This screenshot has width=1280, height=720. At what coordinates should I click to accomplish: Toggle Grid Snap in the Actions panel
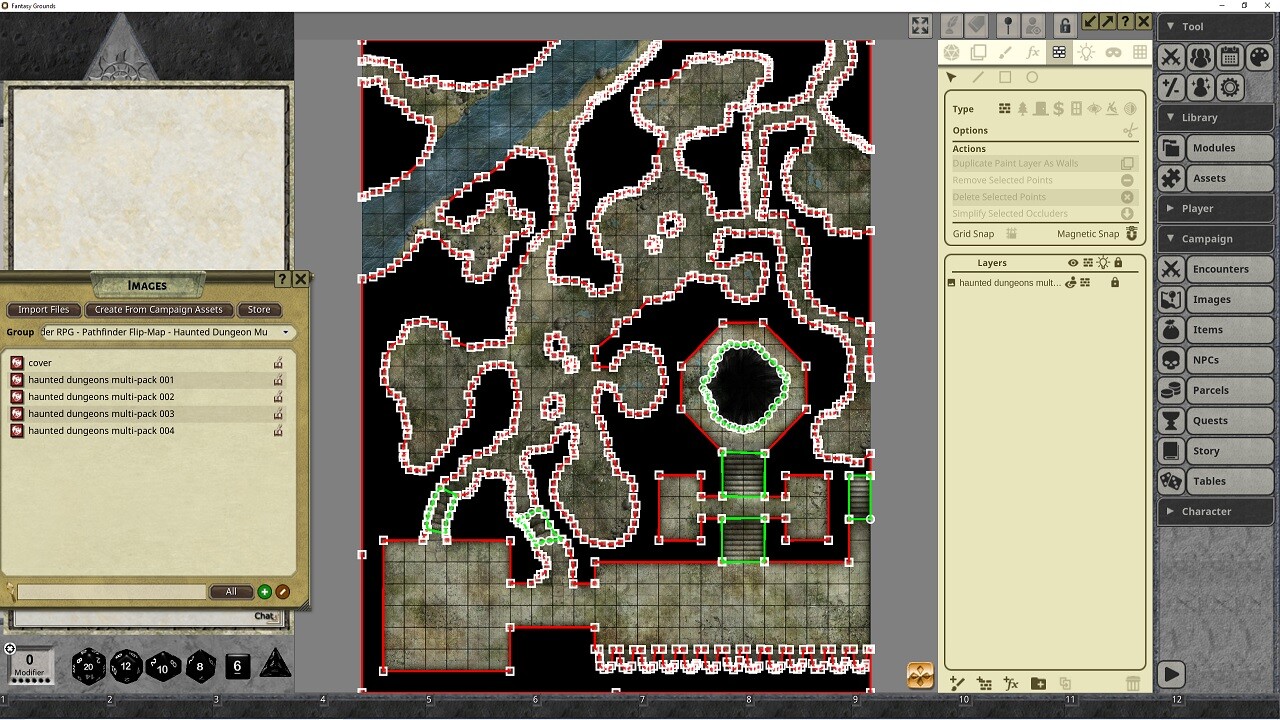(x=1013, y=233)
